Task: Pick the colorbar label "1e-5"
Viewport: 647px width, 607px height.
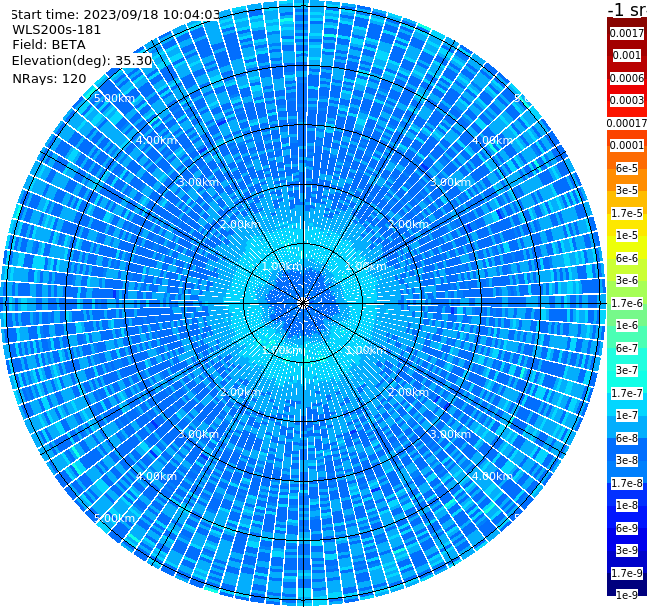Action: coord(627,235)
